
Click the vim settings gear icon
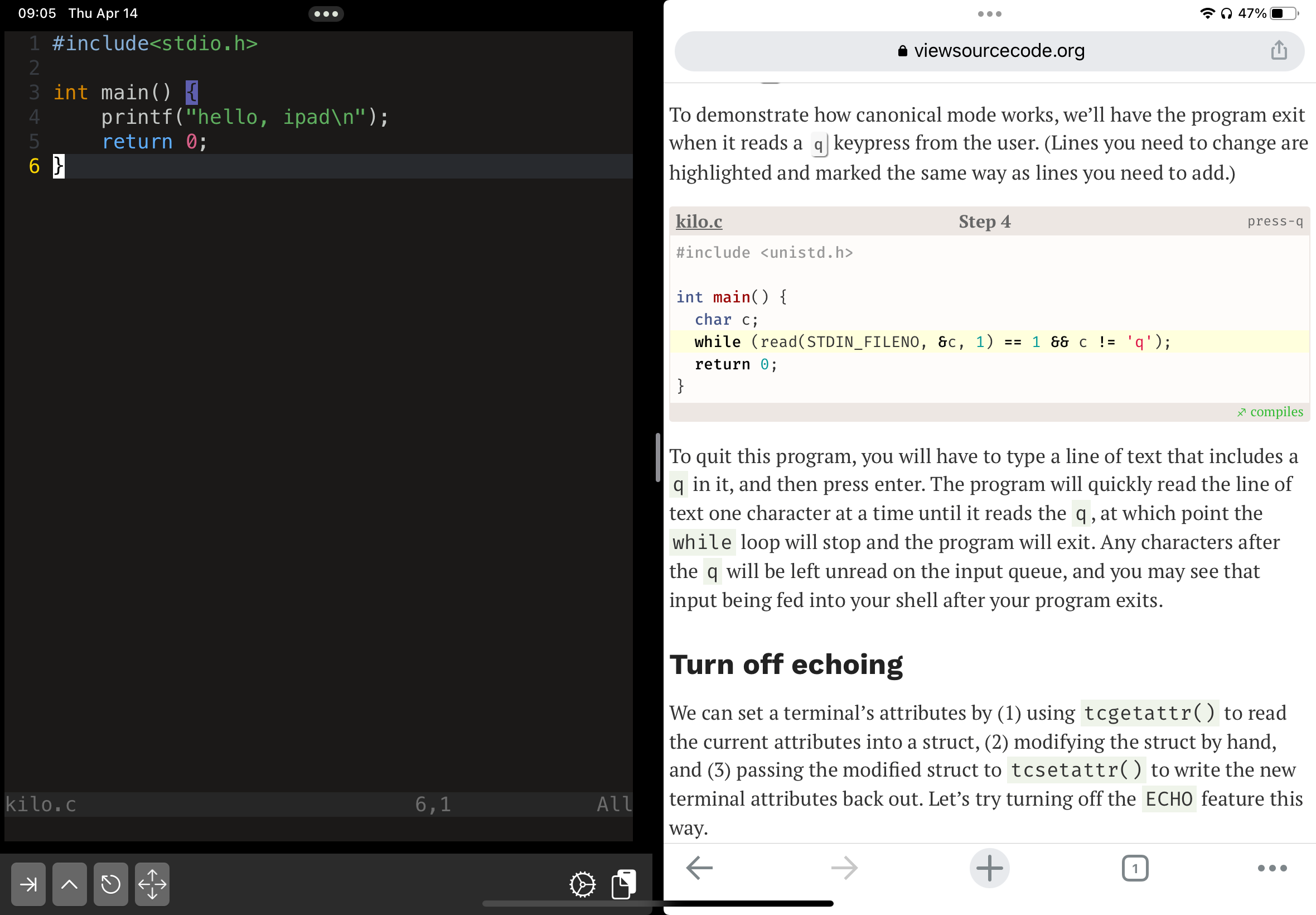pos(582,884)
